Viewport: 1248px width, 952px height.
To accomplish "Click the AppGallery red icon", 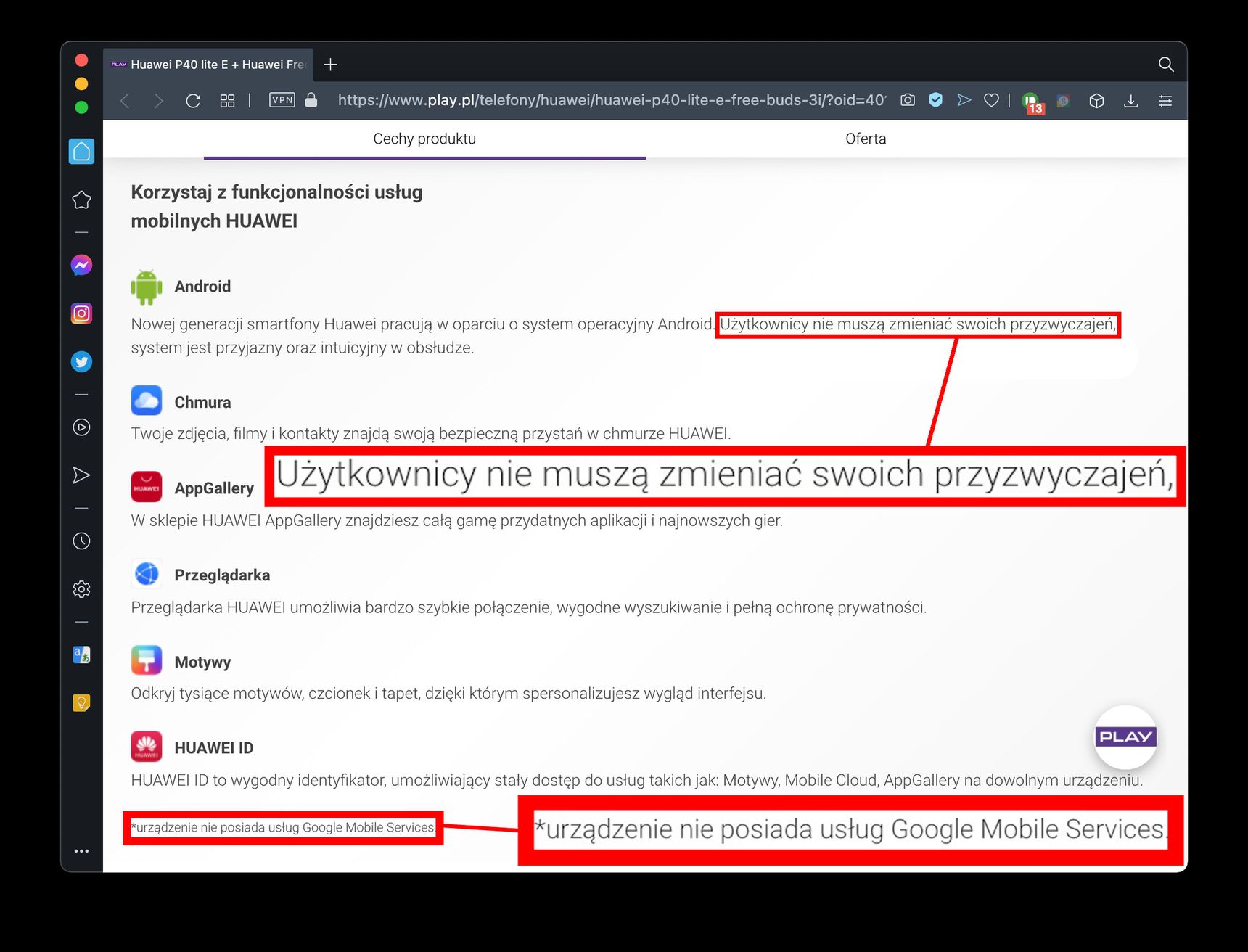I will (147, 487).
